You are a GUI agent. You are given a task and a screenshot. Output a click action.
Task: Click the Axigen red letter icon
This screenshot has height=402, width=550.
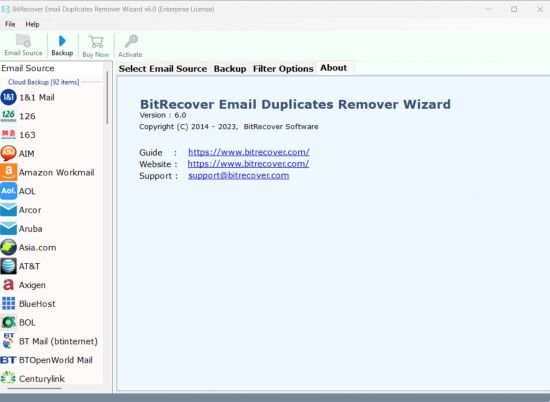pyautogui.click(x=8, y=285)
